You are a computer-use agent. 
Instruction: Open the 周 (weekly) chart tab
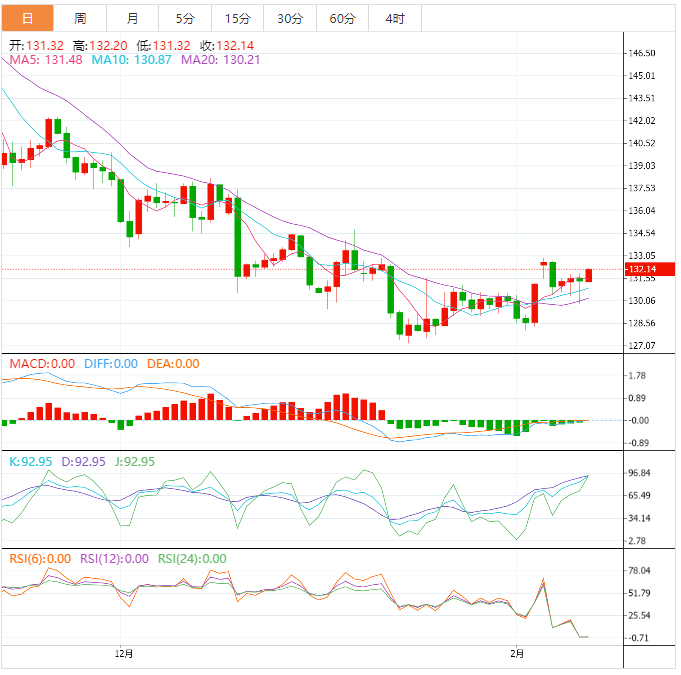coord(80,19)
